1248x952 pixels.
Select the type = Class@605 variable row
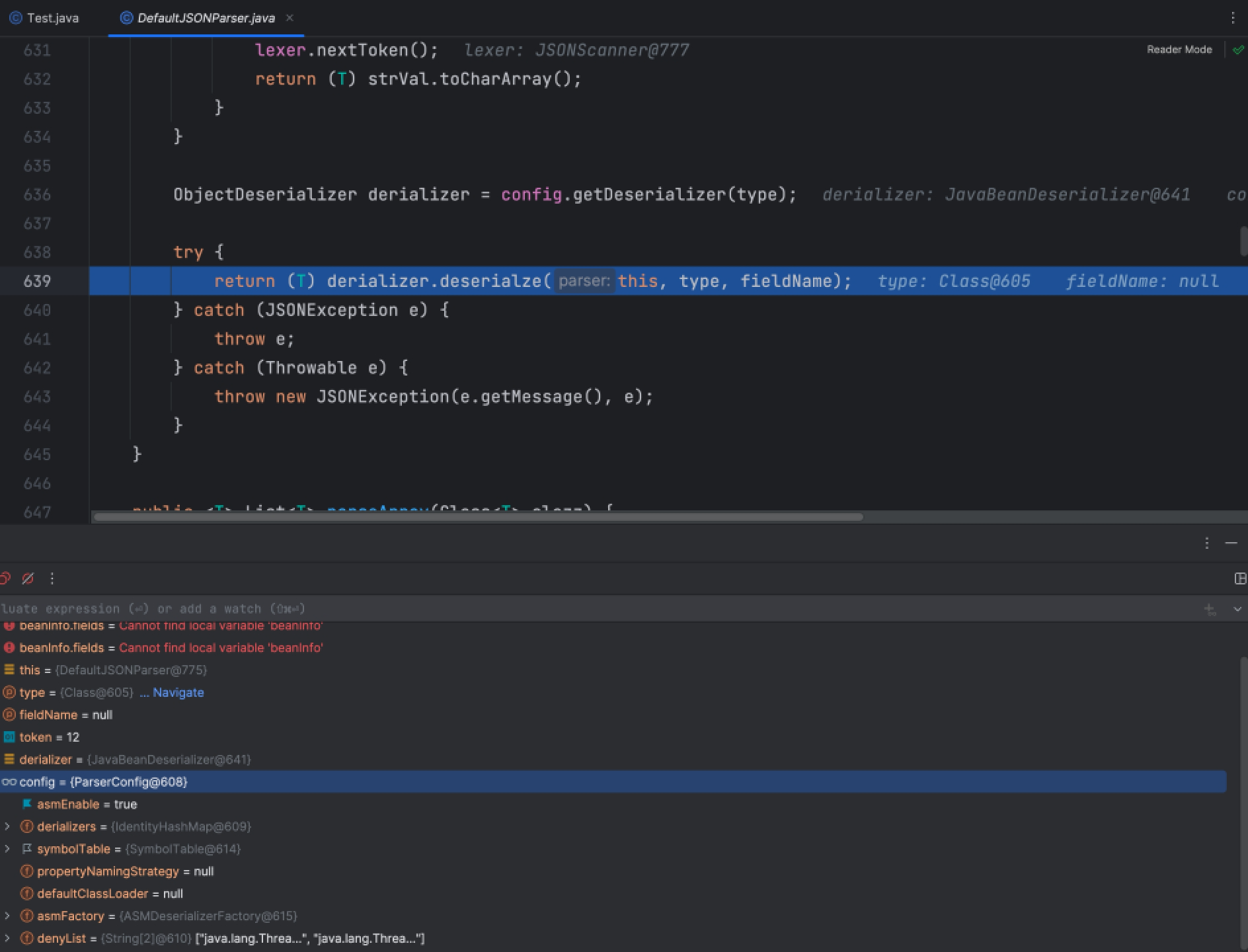(x=613, y=692)
